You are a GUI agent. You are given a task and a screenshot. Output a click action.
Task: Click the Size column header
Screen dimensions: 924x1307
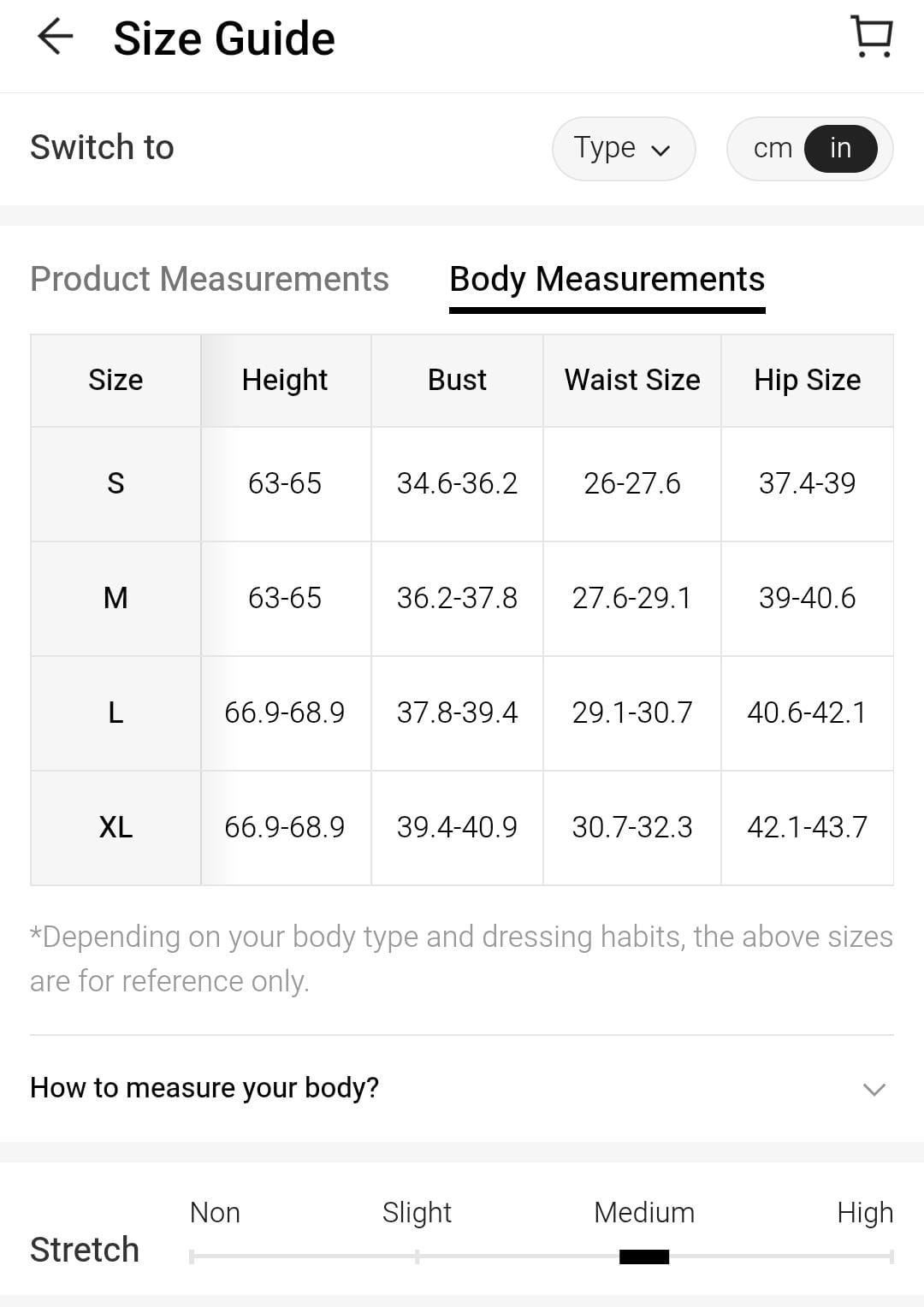(x=115, y=380)
